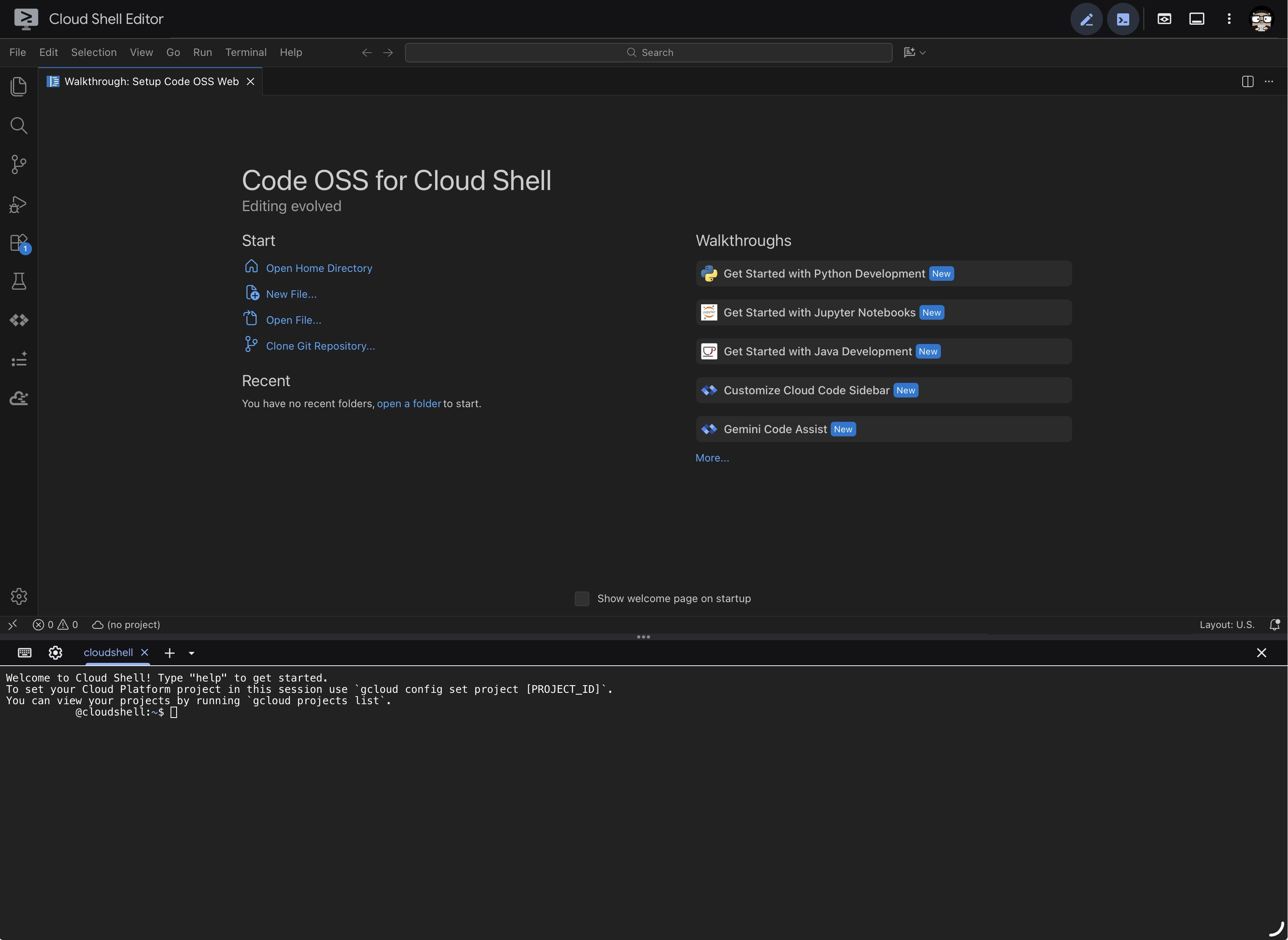The image size is (1288, 940).
Task: Toggle the terminal on-screen keyboard icon
Action: (24, 653)
